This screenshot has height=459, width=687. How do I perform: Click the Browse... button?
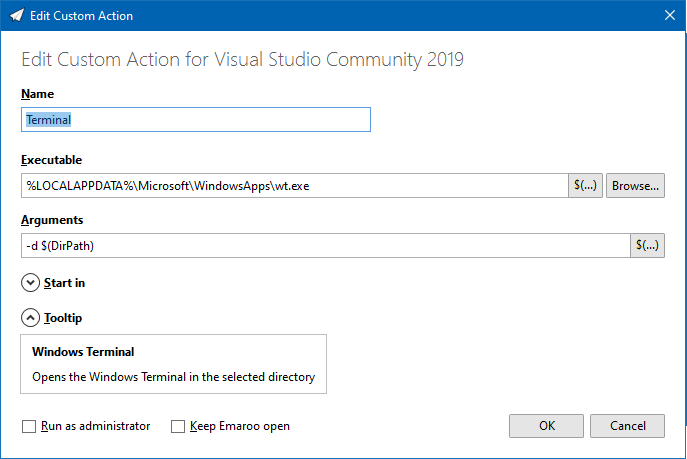(635, 186)
